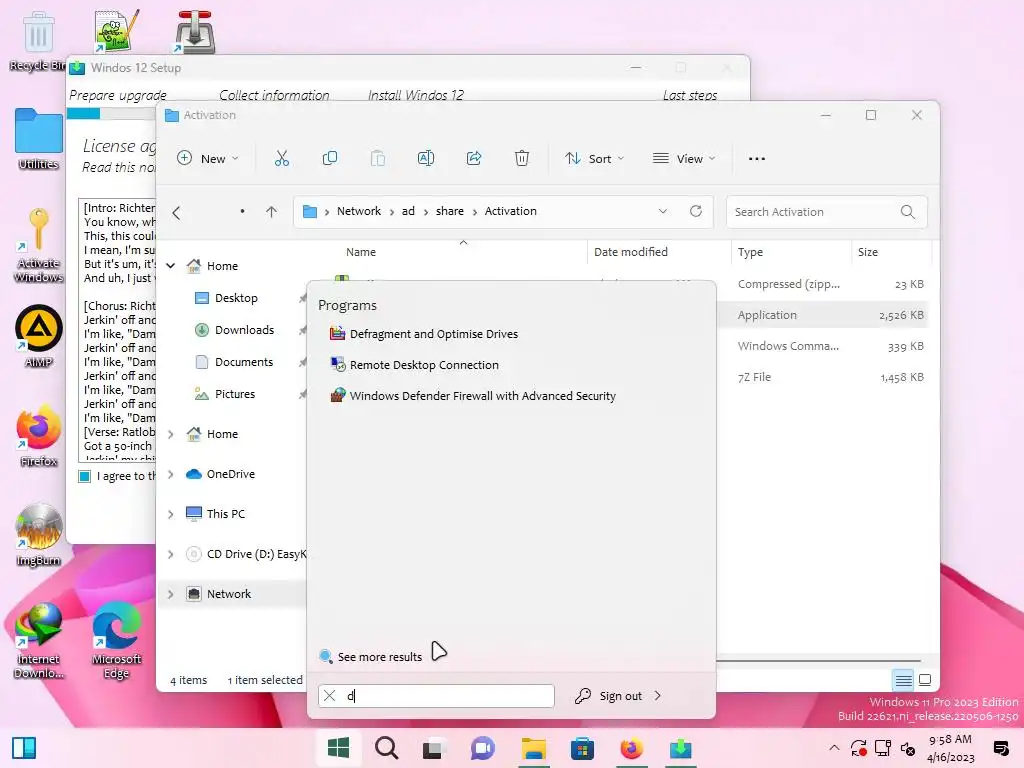Click the Copy icon in Explorer toolbar
The image size is (1024, 768).
330,158
